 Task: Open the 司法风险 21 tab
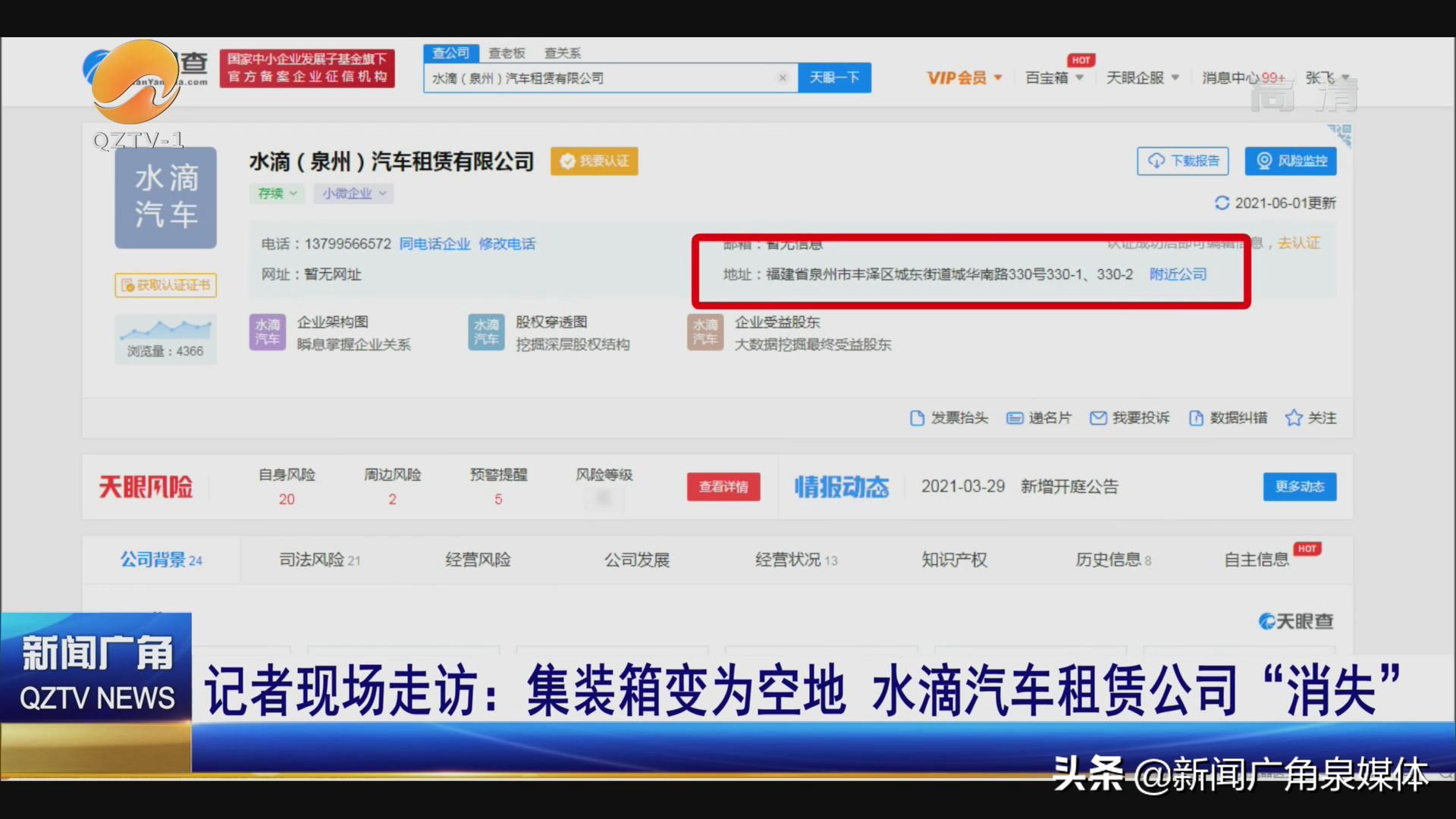click(318, 560)
